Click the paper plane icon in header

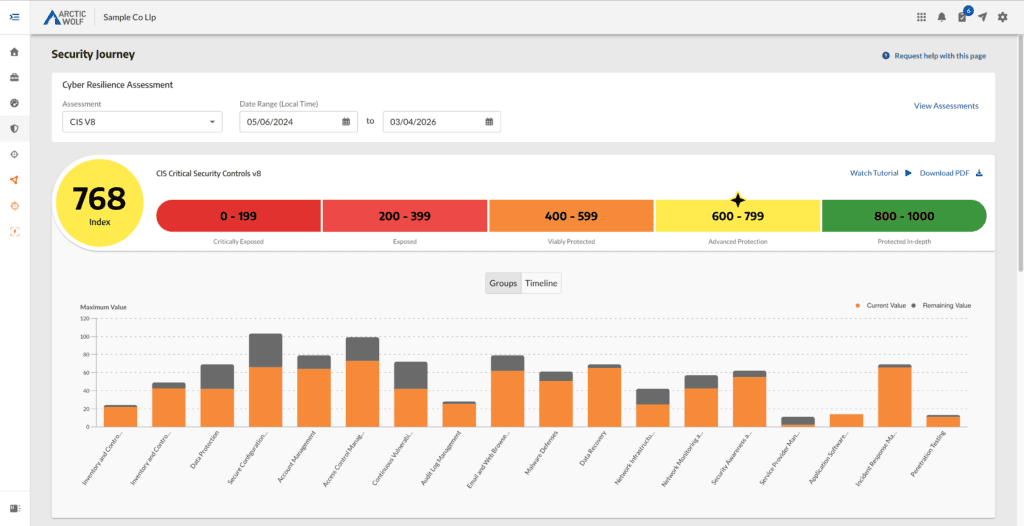982,17
